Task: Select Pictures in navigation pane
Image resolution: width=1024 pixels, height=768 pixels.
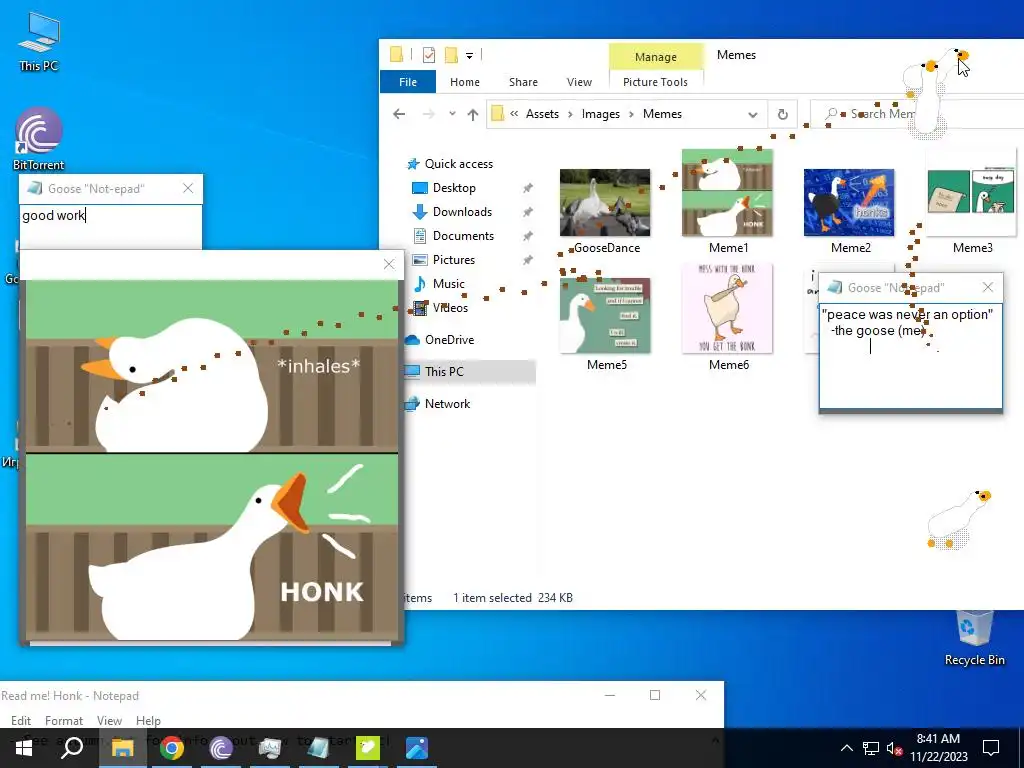Action: (x=453, y=260)
